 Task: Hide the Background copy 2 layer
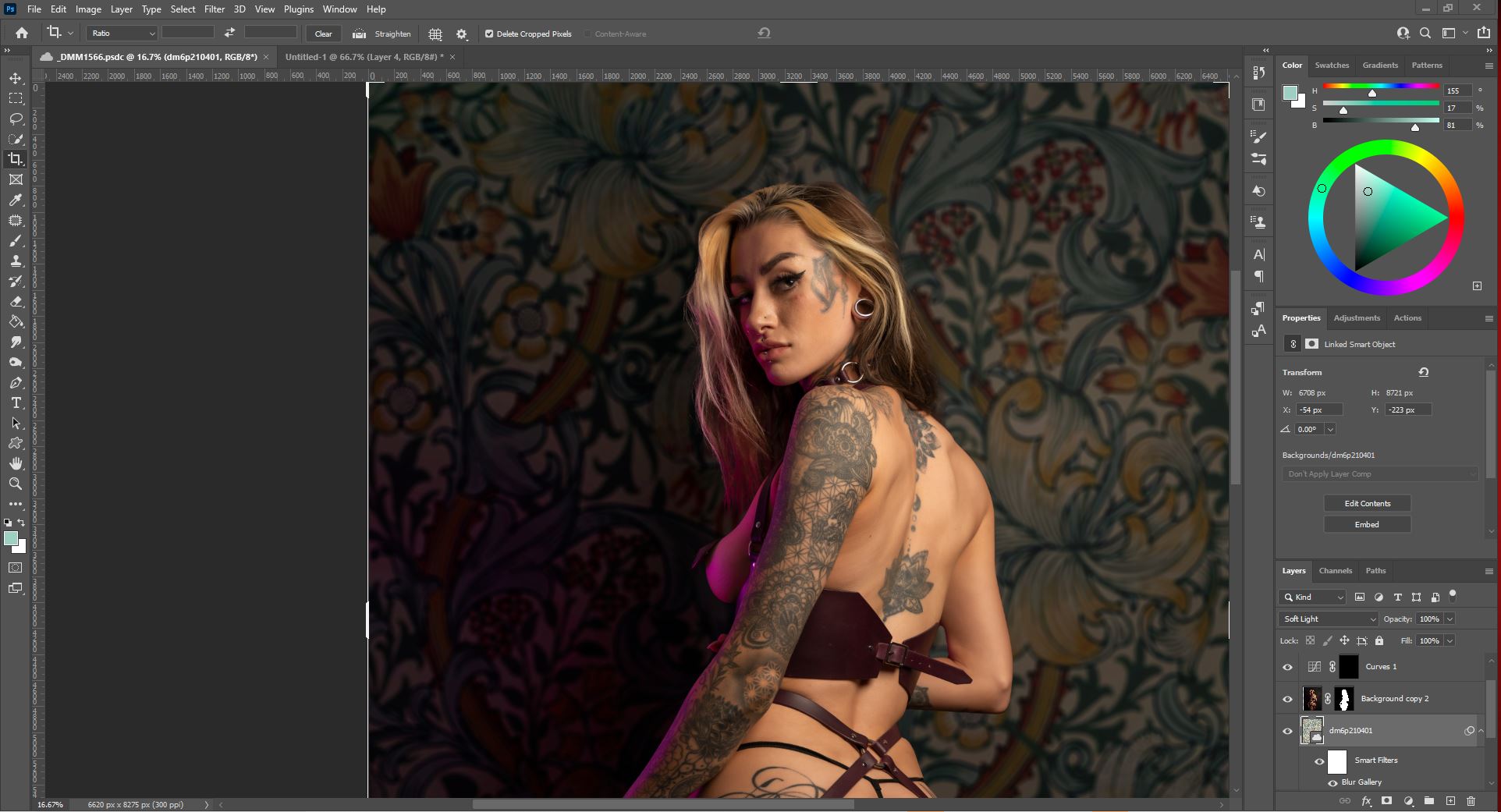click(1288, 699)
